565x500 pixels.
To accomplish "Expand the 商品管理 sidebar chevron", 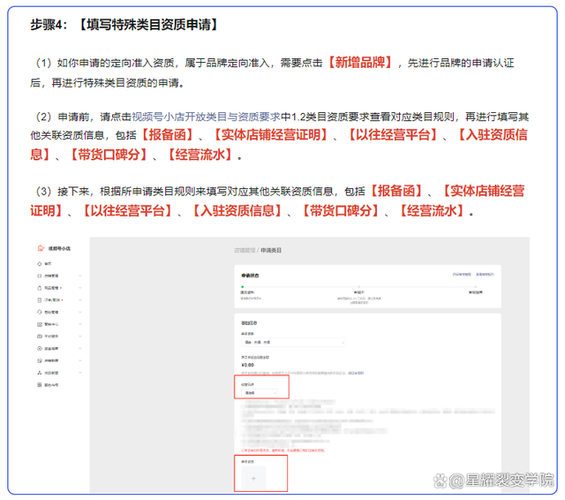I will coord(80,288).
